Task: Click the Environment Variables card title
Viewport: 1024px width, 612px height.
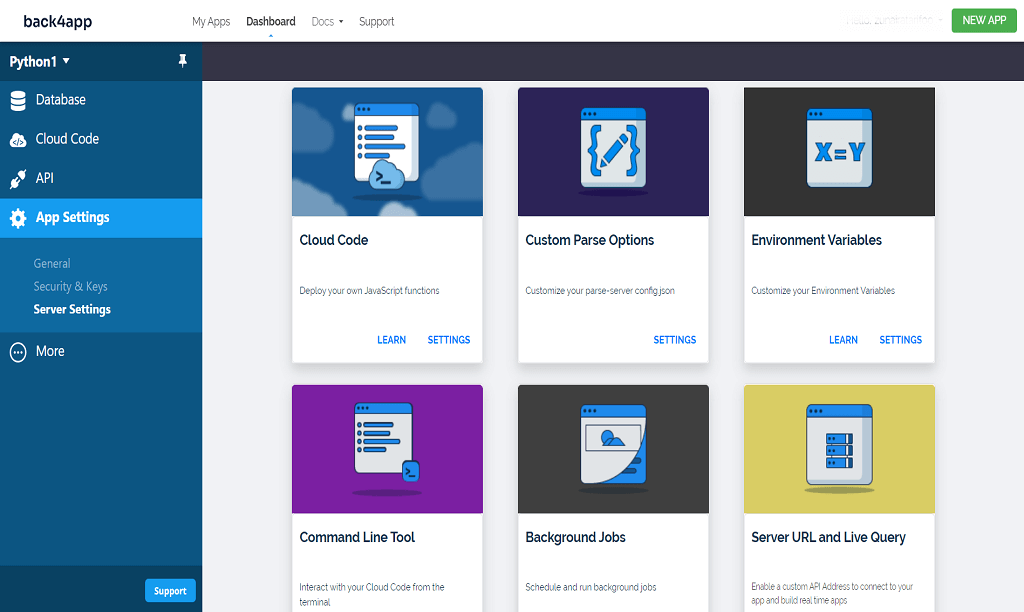Action: 816,240
